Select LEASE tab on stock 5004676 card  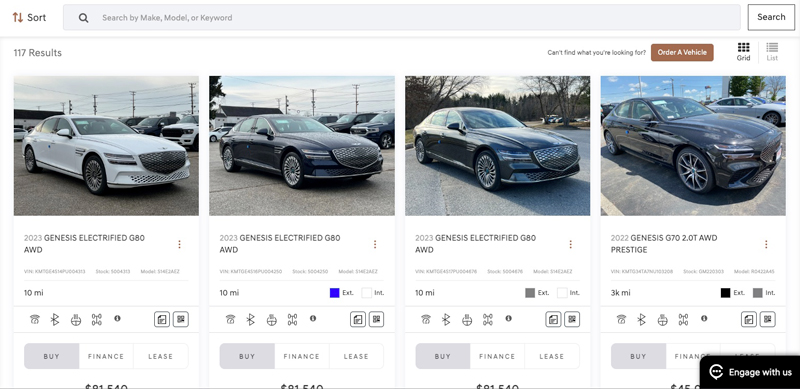[552, 356]
